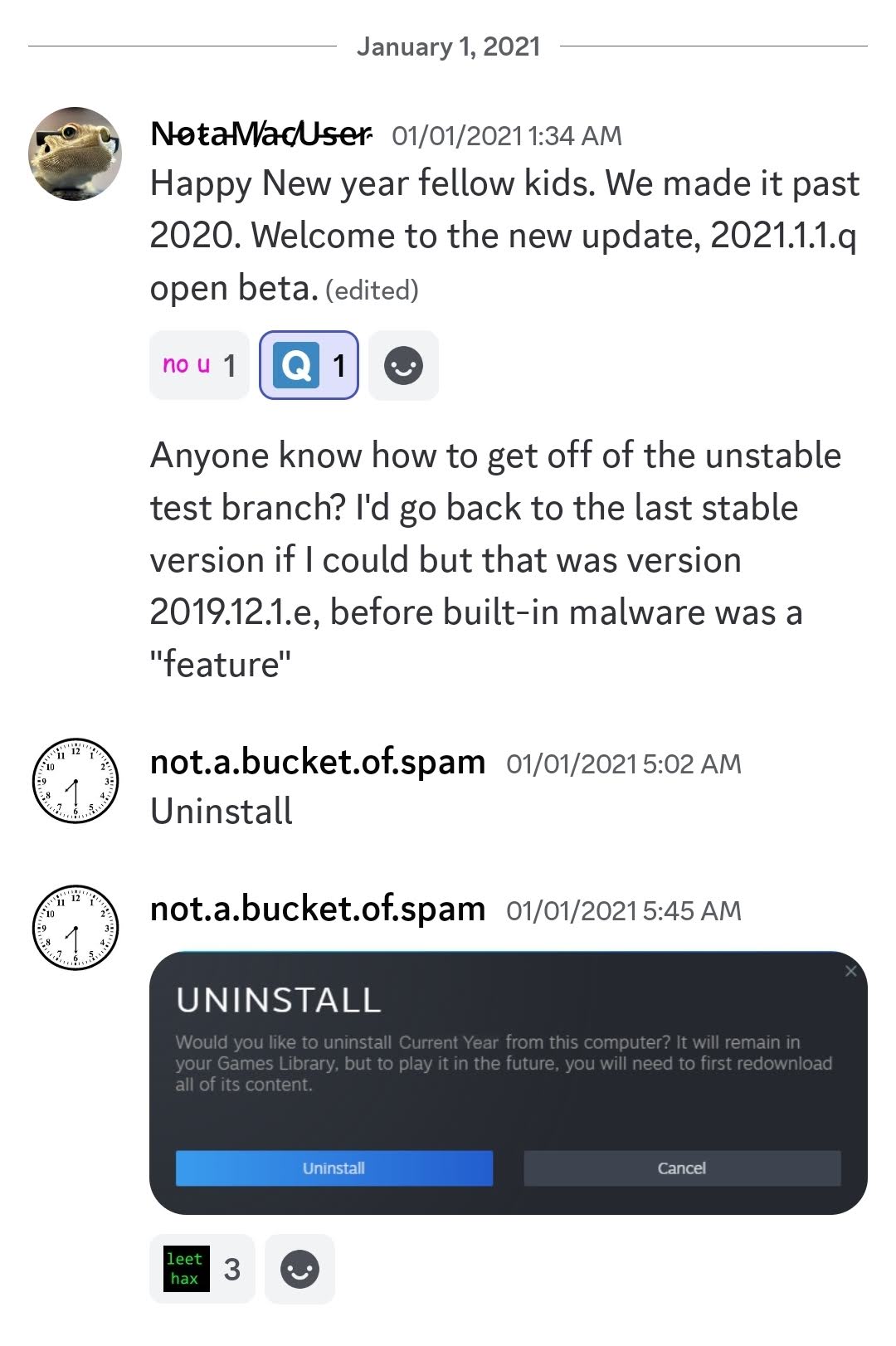
Task: Select the "Uninstall" text message
Action: (x=222, y=811)
